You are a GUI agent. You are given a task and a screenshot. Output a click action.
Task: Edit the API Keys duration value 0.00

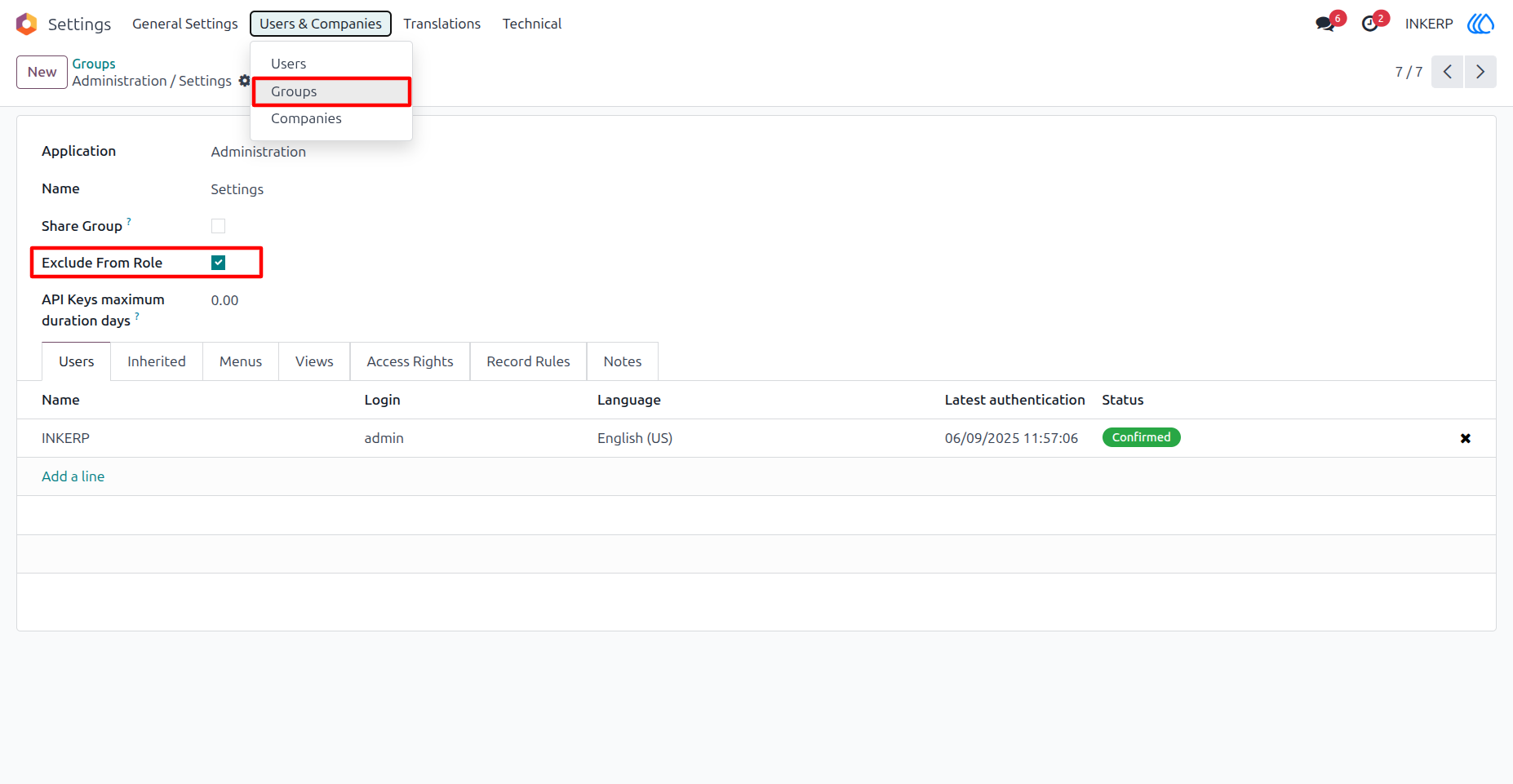(x=224, y=300)
